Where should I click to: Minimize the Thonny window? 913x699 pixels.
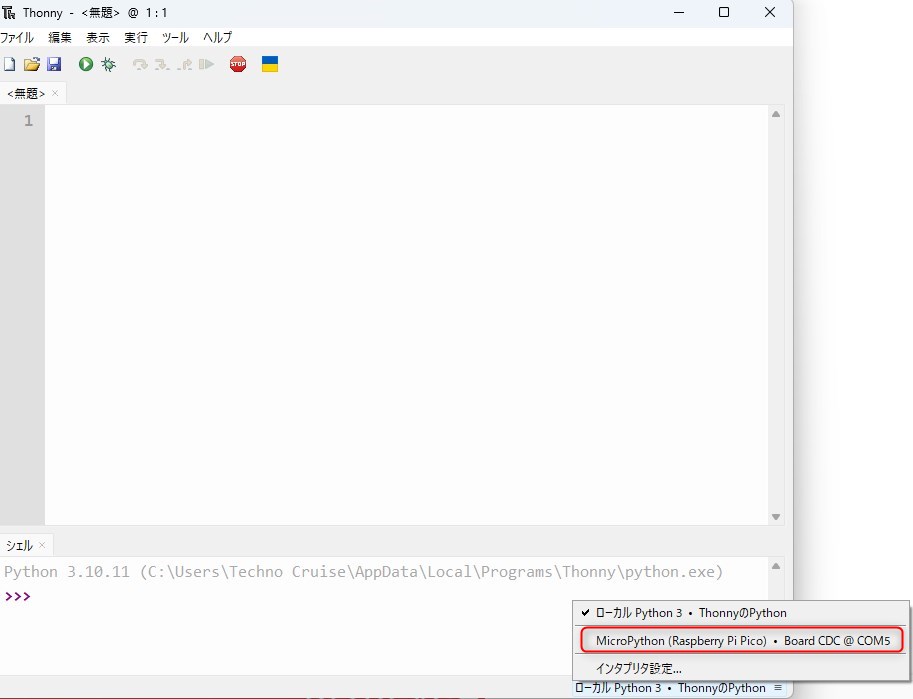679,12
